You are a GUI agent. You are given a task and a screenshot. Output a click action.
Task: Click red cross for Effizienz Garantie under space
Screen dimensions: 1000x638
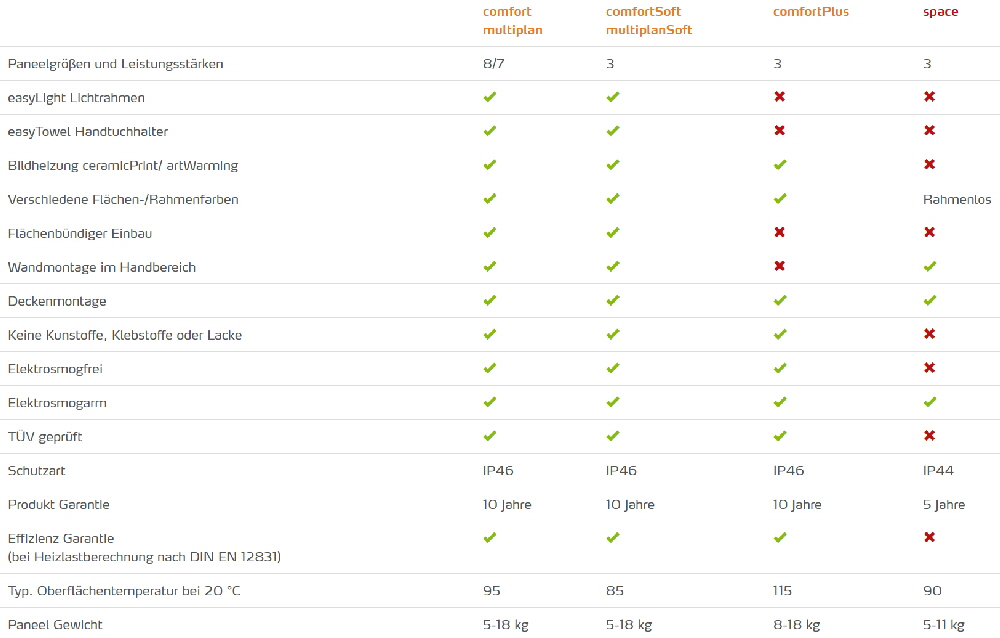930,537
